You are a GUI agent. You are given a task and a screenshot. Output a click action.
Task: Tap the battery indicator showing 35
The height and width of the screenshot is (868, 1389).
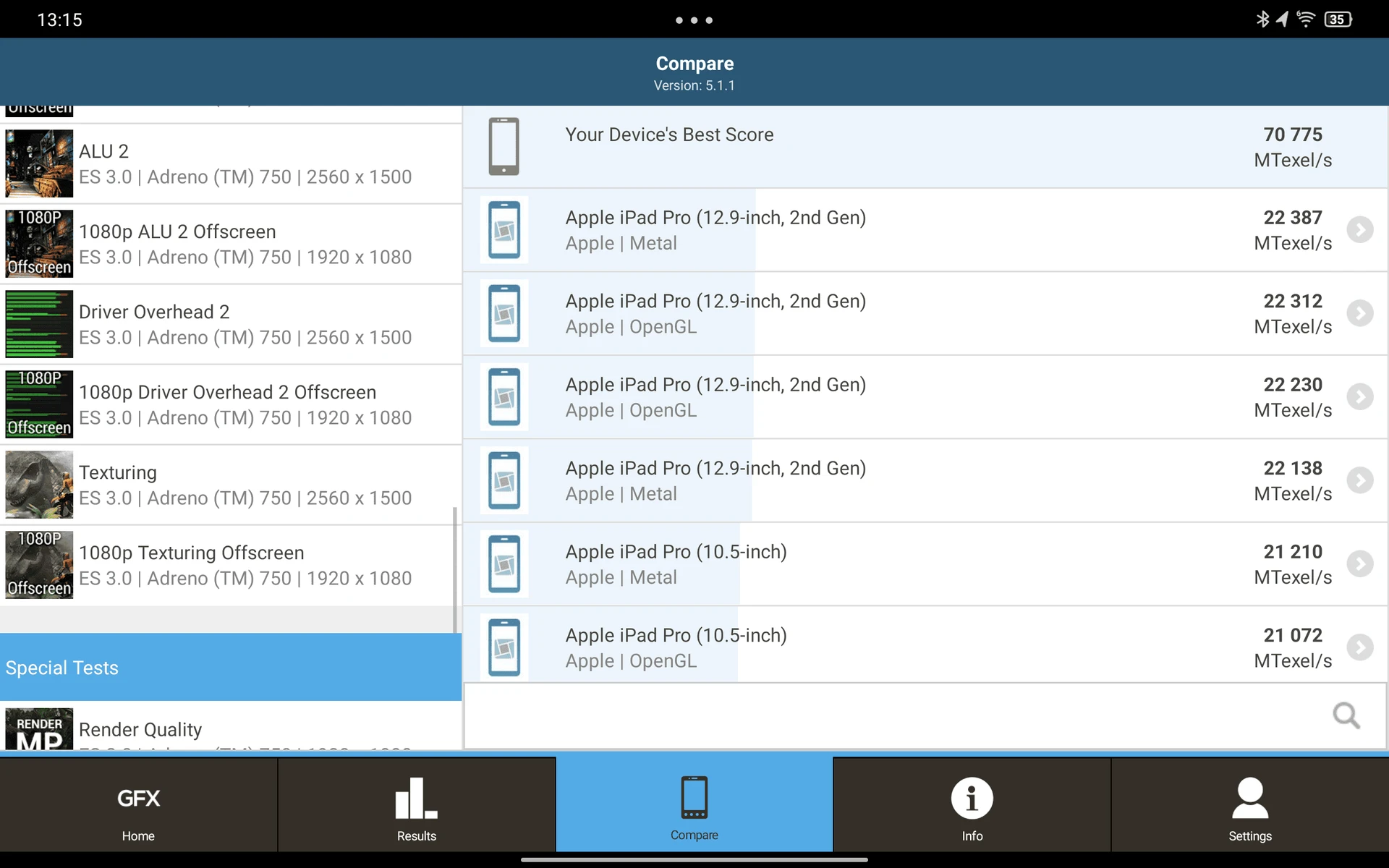[x=1338, y=20]
